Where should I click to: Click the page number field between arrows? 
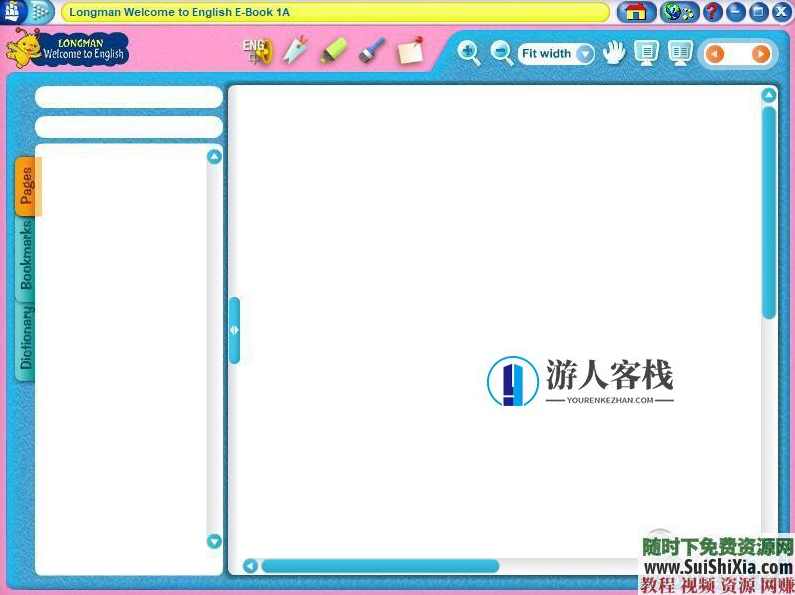point(738,54)
